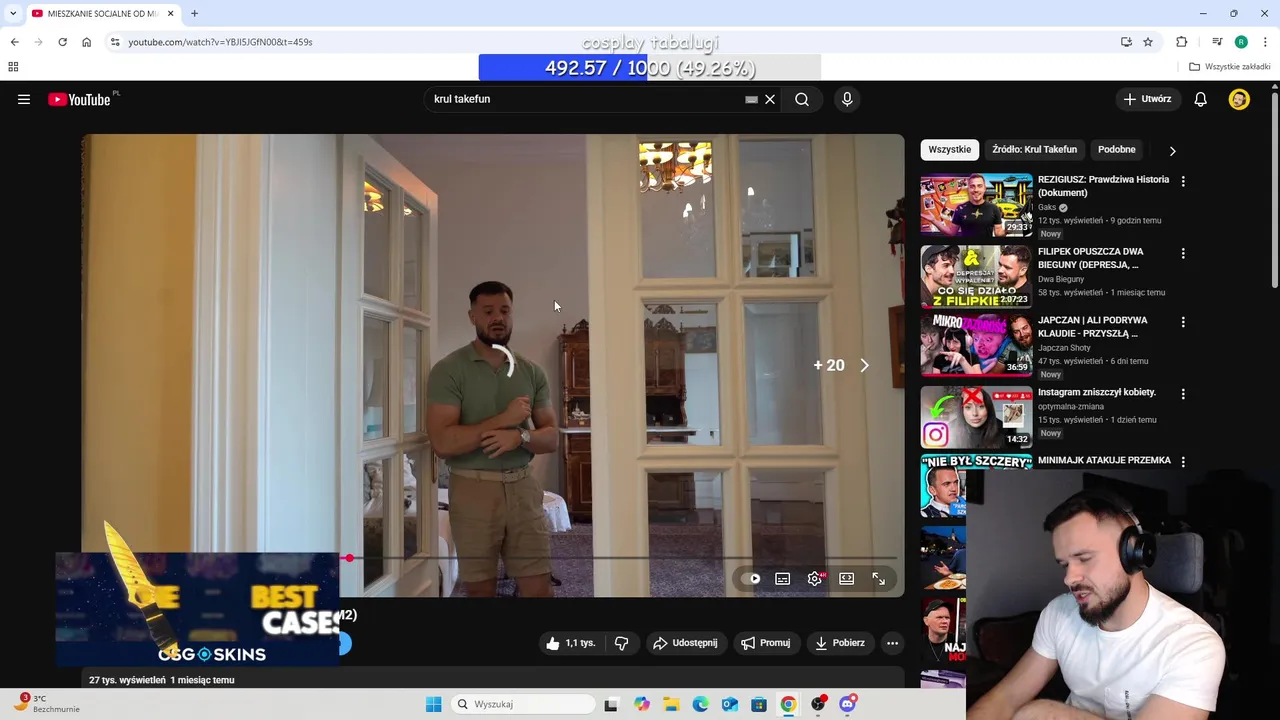
Task: Open a new browser tab
Action: (x=194, y=13)
